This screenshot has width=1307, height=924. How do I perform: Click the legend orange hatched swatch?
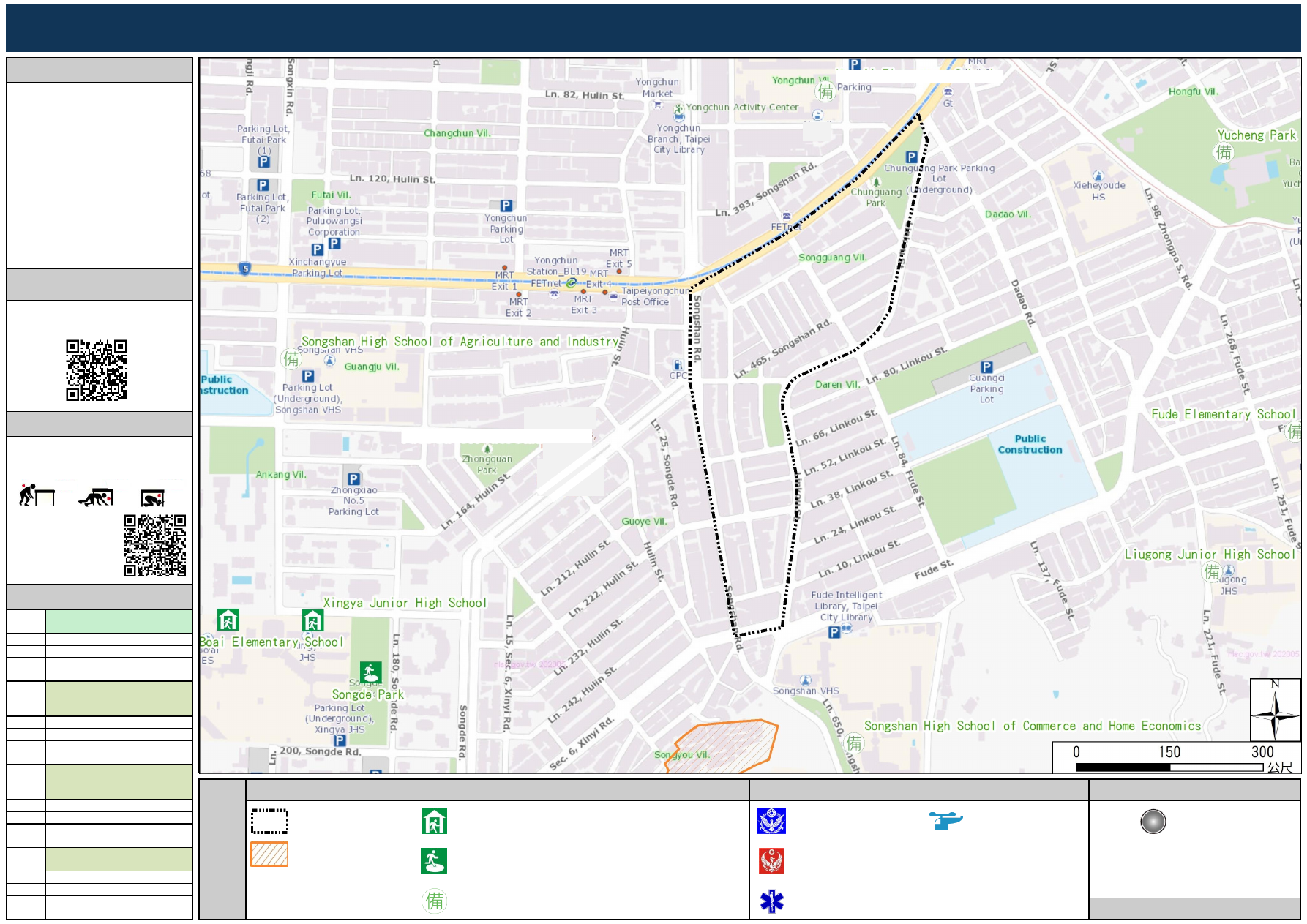click(269, 854)
